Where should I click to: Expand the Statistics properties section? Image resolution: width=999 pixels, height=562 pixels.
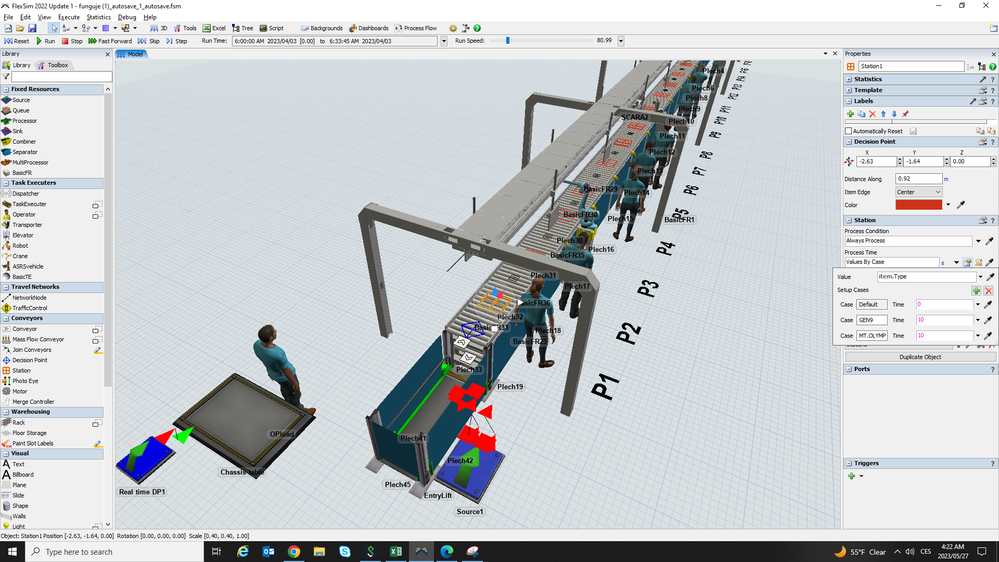(849, 79)
